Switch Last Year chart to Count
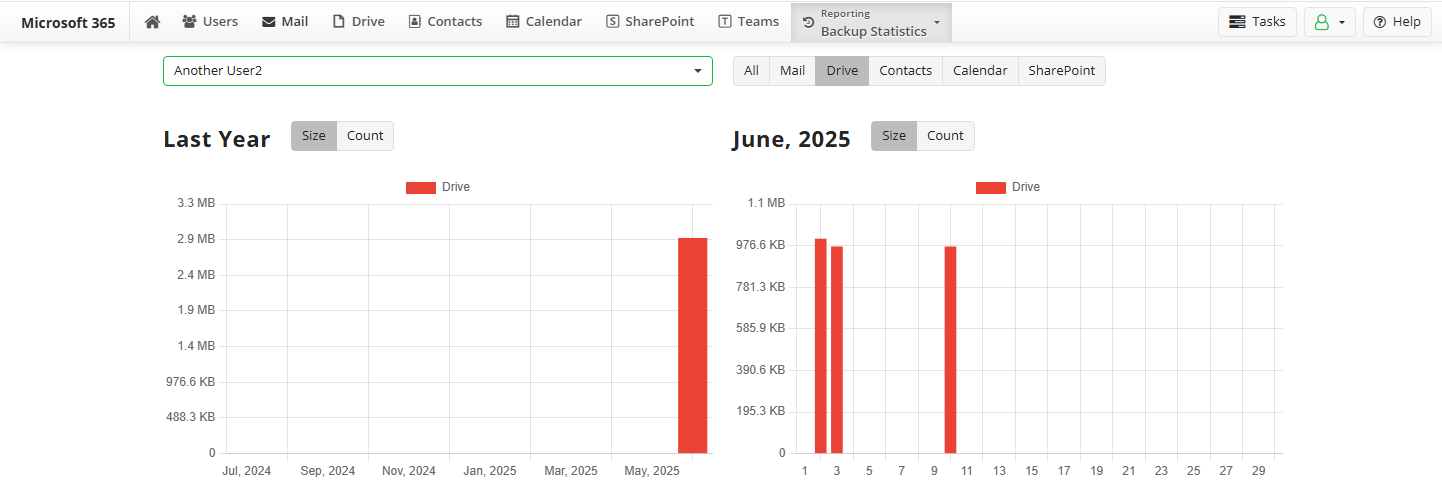 tap(365, 136)
